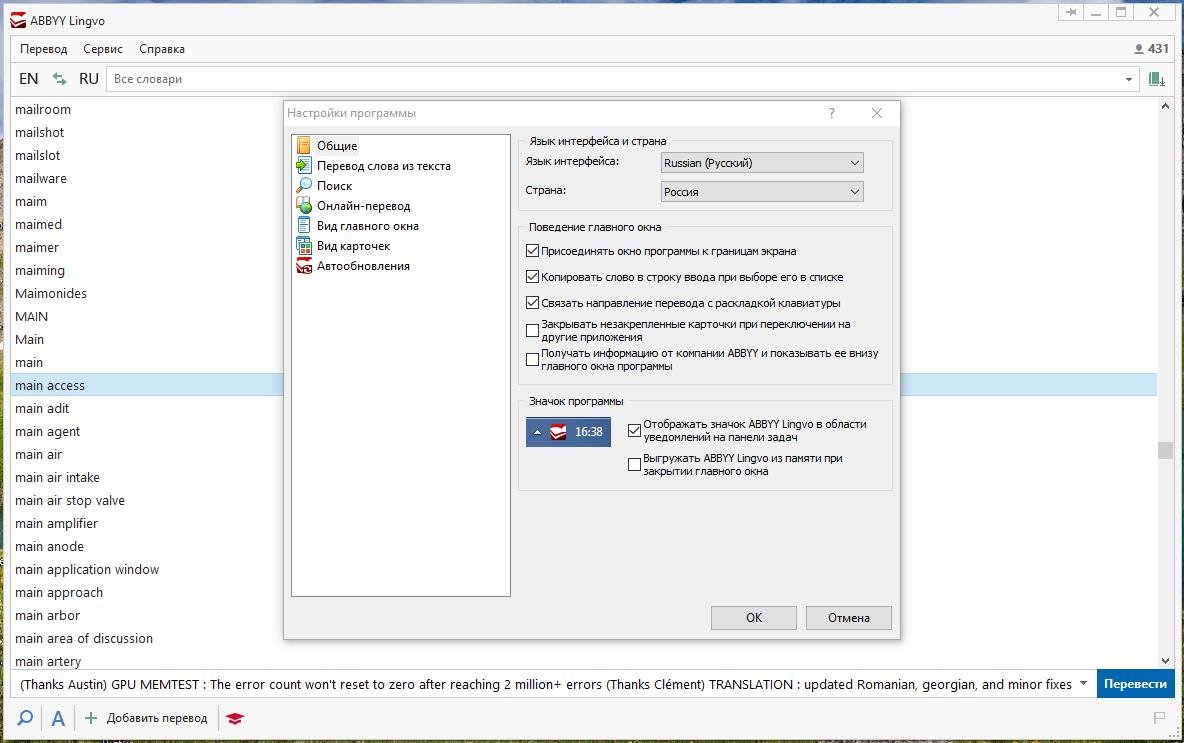
Task: Click the translation text input field at bottom
Action: 544,684
